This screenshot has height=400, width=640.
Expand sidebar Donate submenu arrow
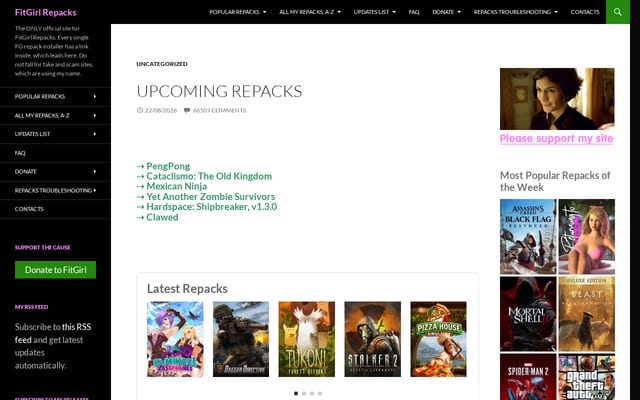point(95,171)
